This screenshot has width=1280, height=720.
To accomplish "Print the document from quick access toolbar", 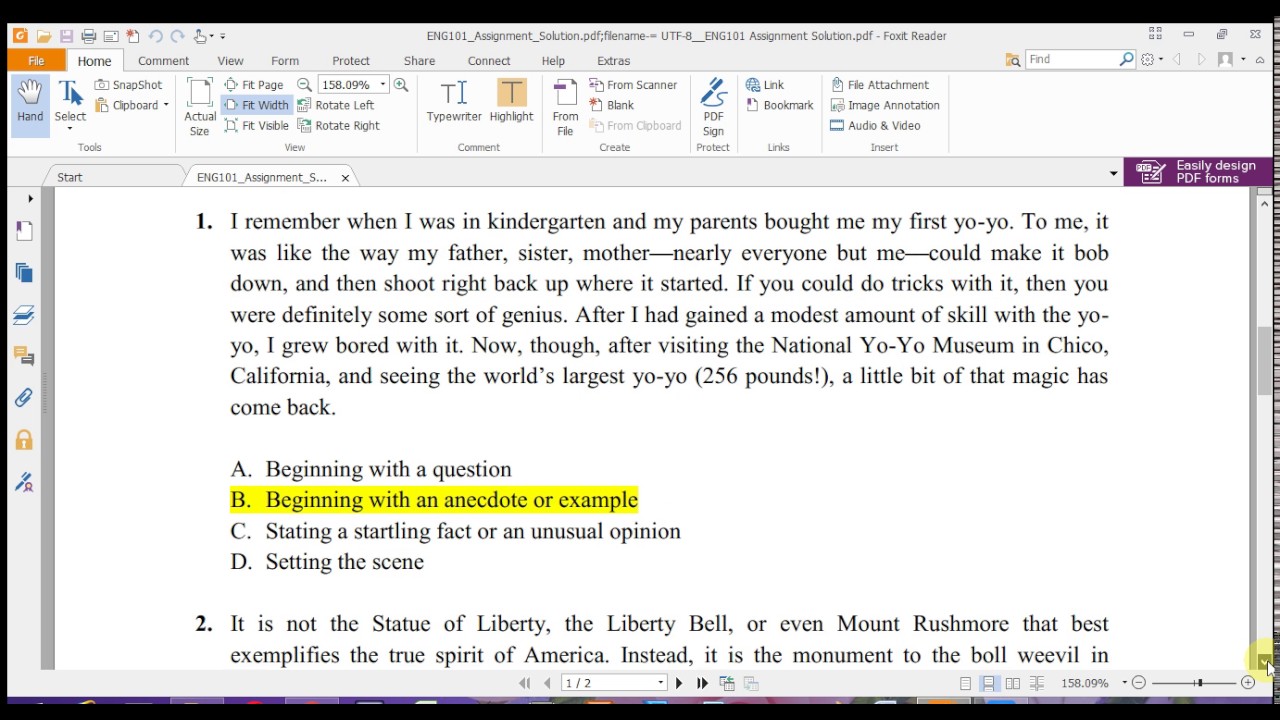I will (x=88, y=36).
